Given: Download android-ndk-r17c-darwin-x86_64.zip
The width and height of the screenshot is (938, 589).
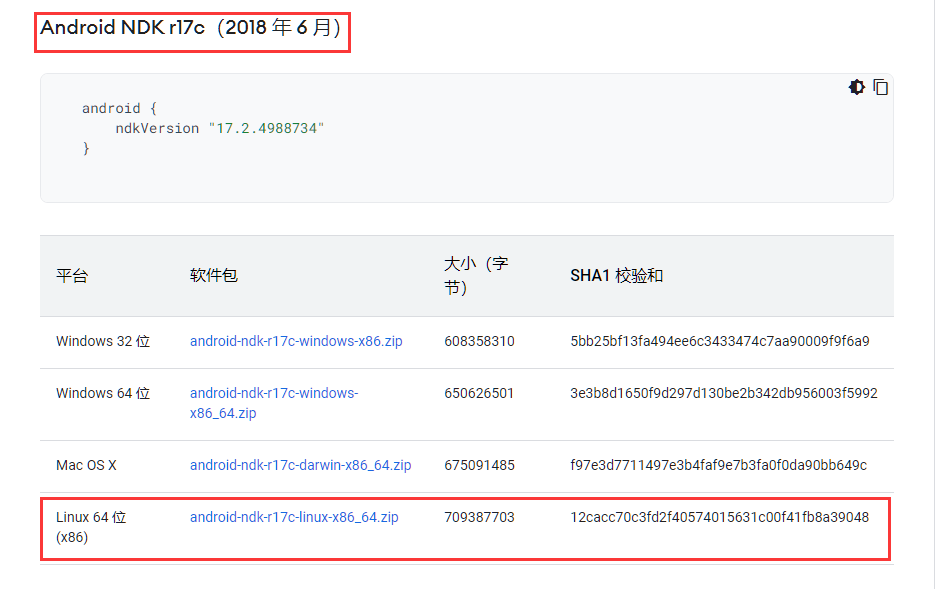Looking at the screenshot, I should (x=300, y=465).
